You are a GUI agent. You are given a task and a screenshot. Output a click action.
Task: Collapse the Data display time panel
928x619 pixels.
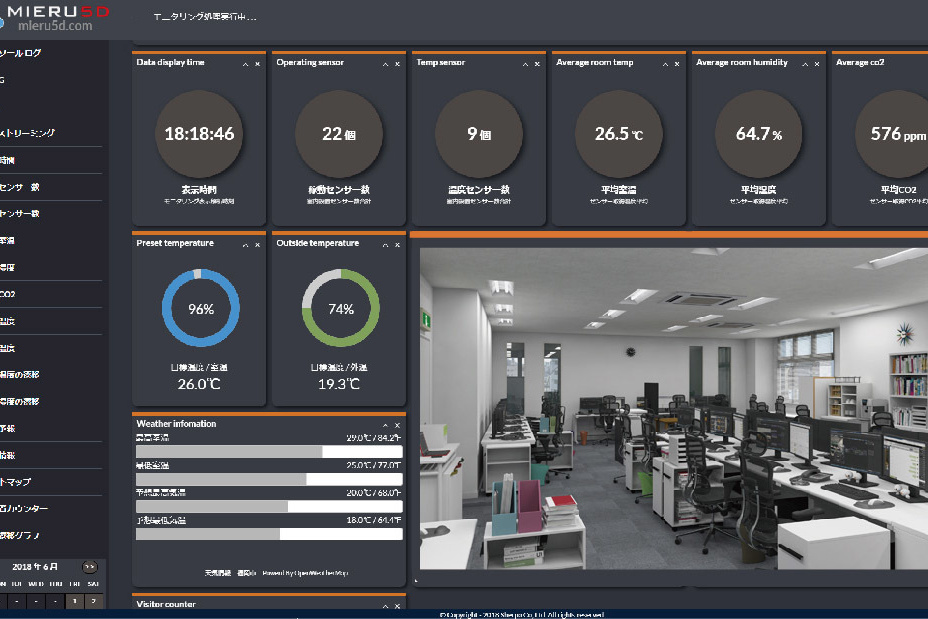coord(245,63)
